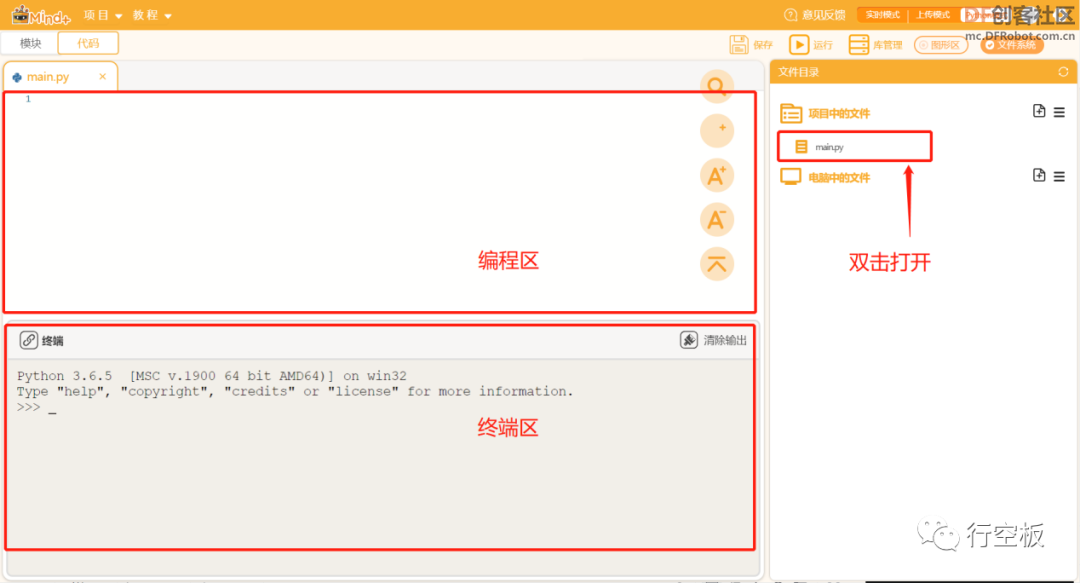
Task: Click the jump-to-top arrow icon in editor
Action: click(x=717, y=264)
